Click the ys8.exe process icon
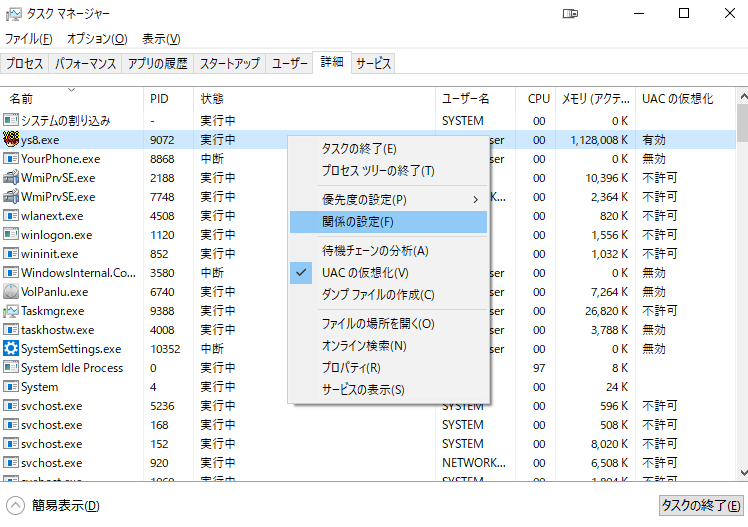The height and width of the screenshot is (527, 748). click(x=10, y=139)
